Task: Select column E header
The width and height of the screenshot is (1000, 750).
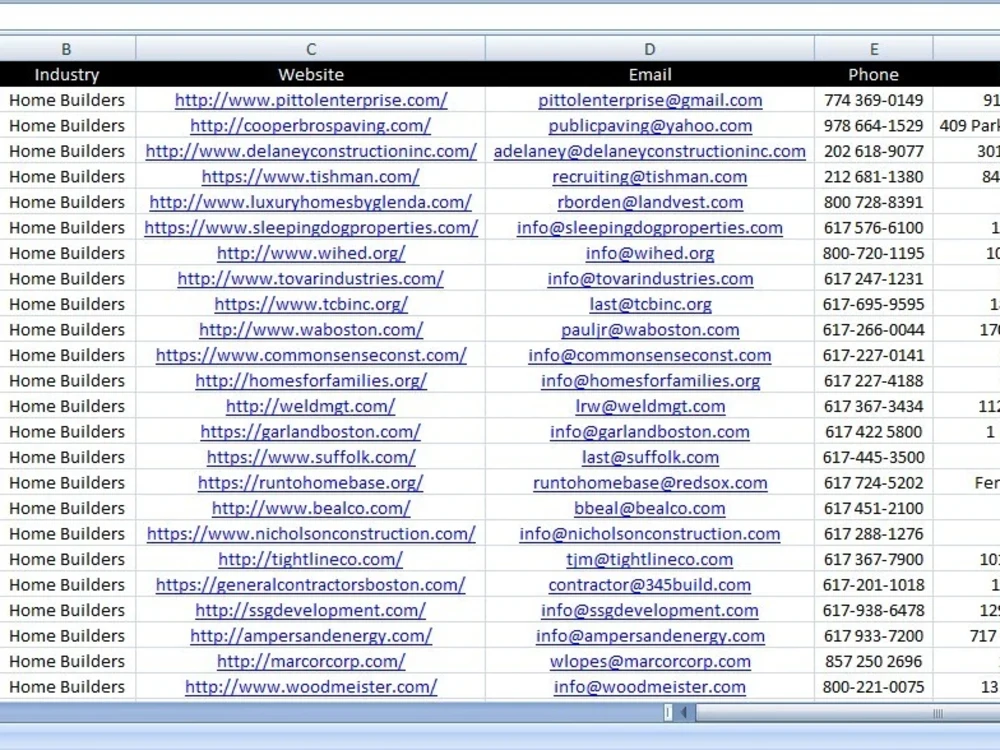Action: [x=874, y=49]
